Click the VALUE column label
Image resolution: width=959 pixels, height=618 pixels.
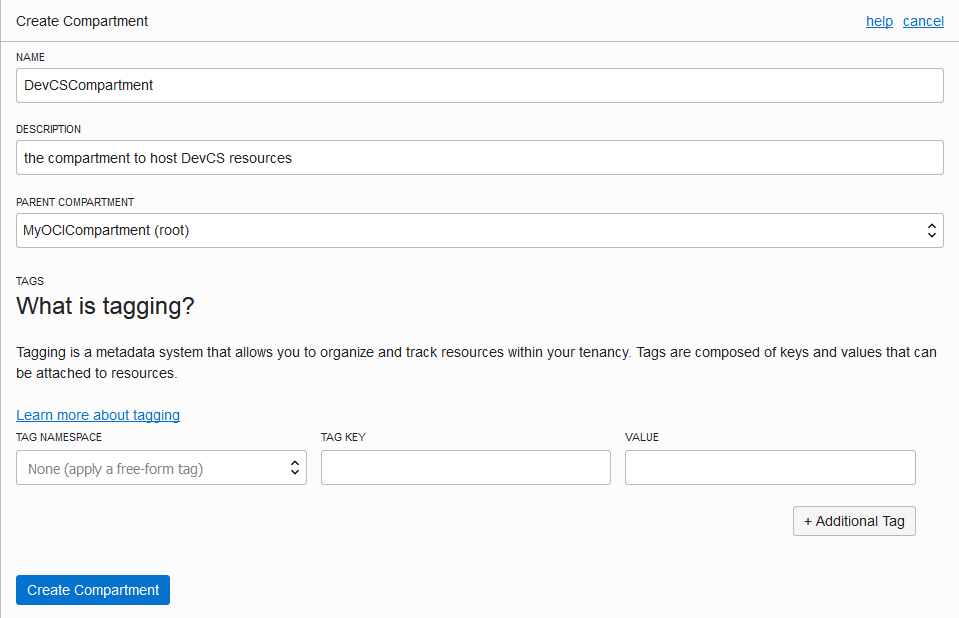642,437
